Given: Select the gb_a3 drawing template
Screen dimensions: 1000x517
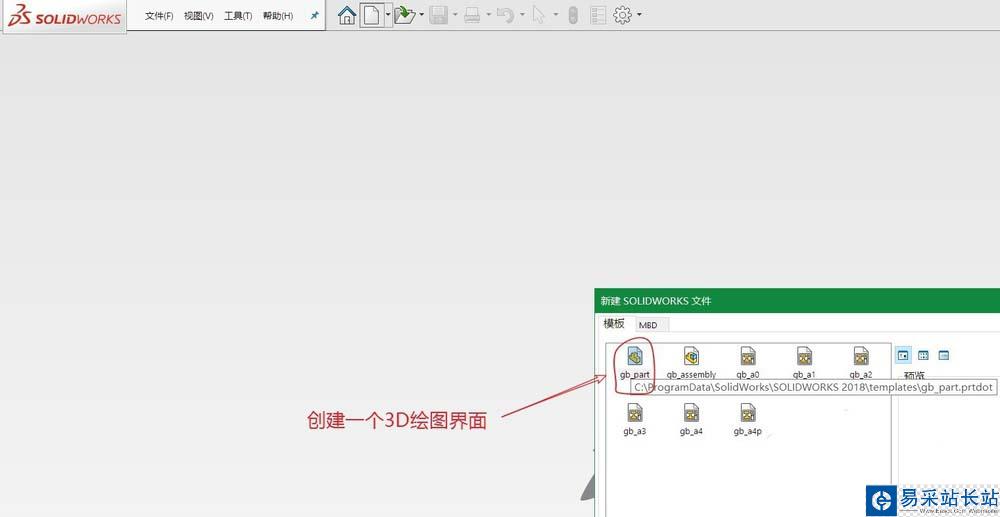Looking at the screenshot, I should point(635,419).
